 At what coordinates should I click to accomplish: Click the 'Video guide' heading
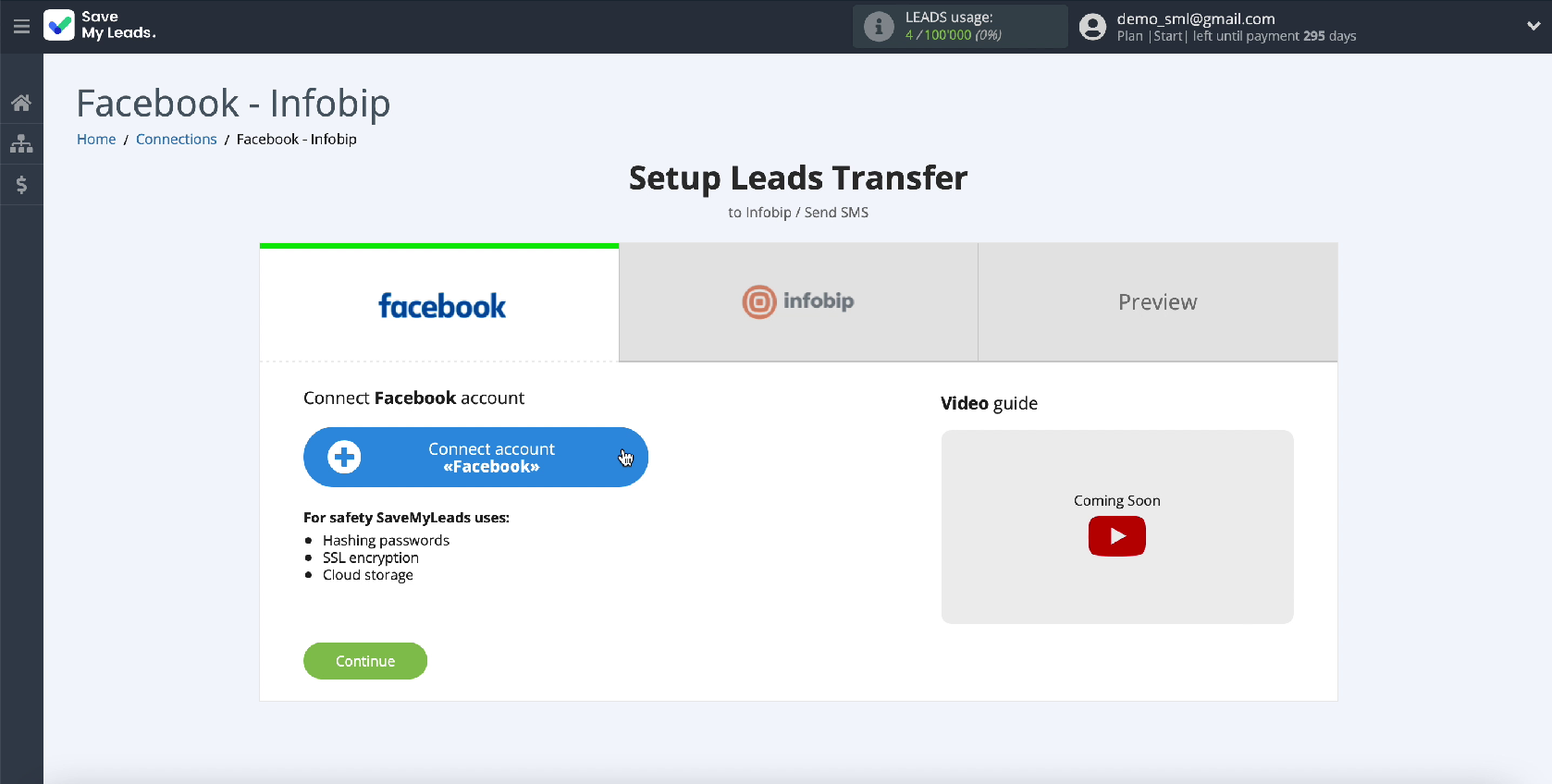point(989,403)
